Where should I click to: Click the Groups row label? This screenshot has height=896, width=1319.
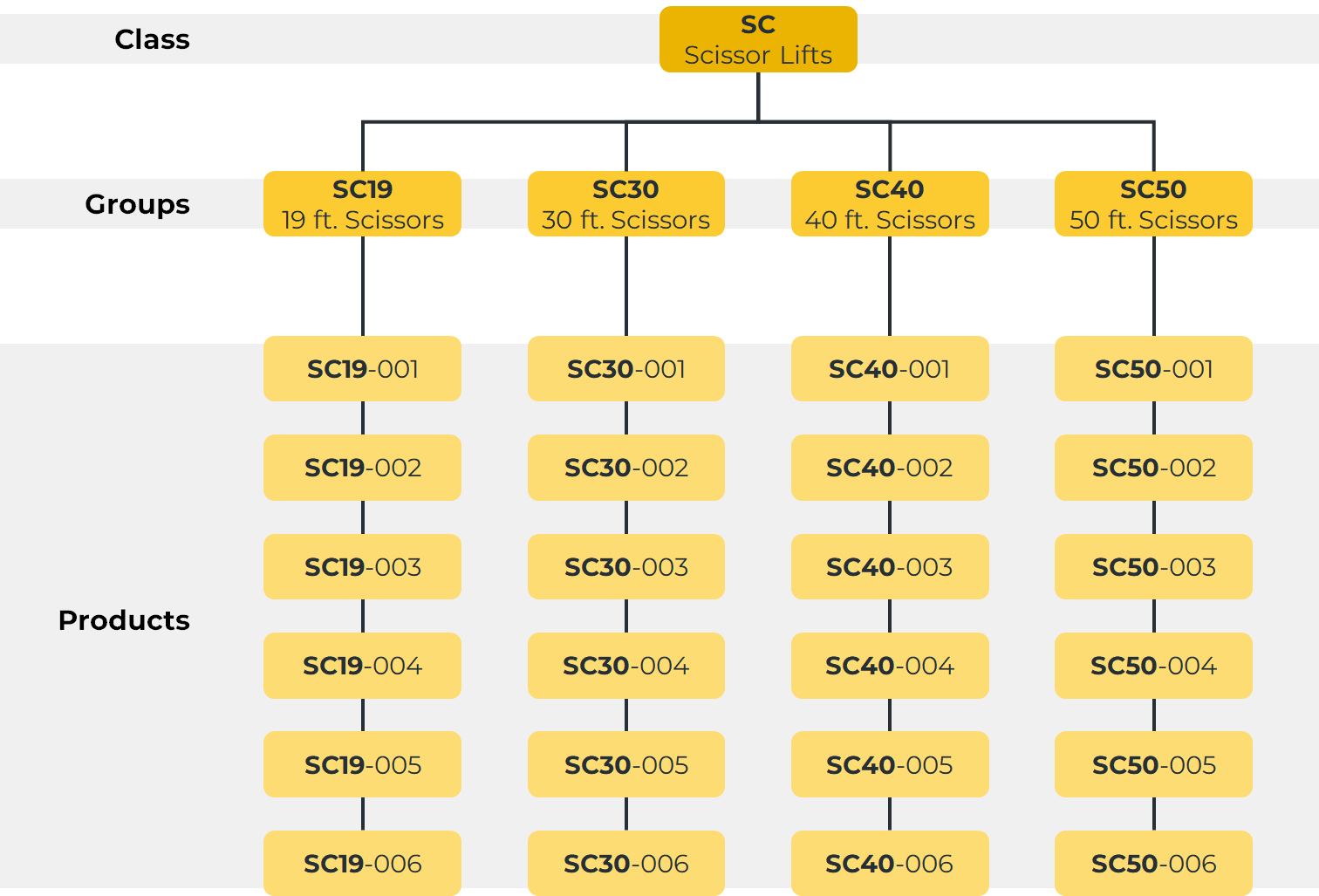click(x=137, y=204)
